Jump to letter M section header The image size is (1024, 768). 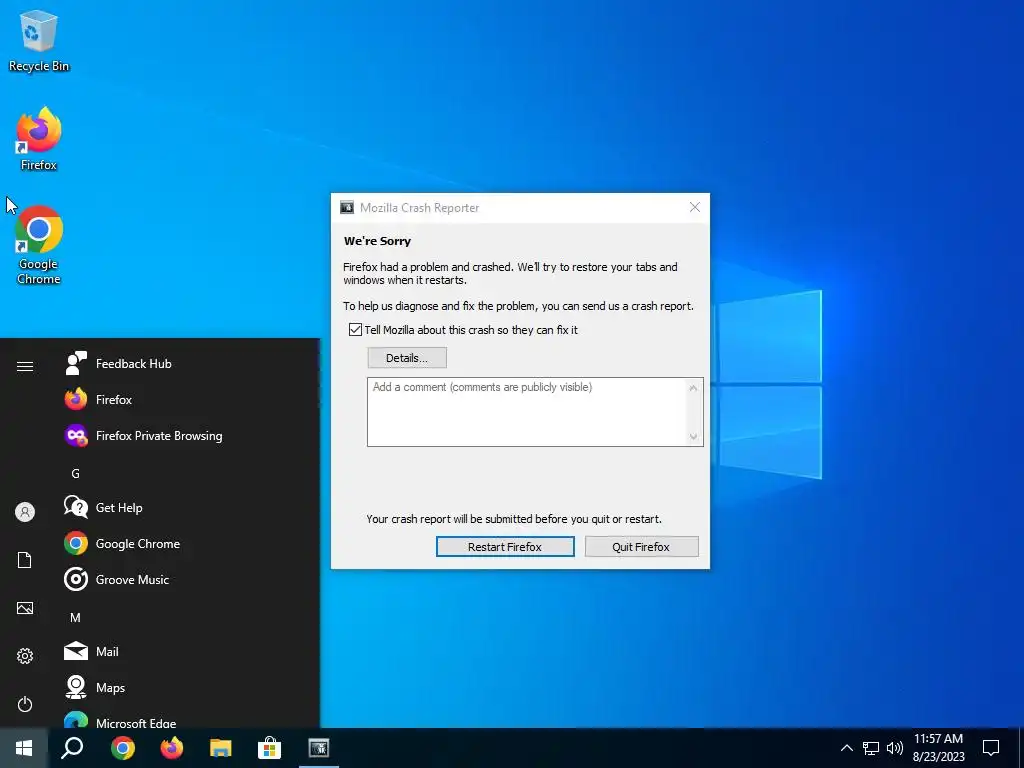[x=75, y=617]
